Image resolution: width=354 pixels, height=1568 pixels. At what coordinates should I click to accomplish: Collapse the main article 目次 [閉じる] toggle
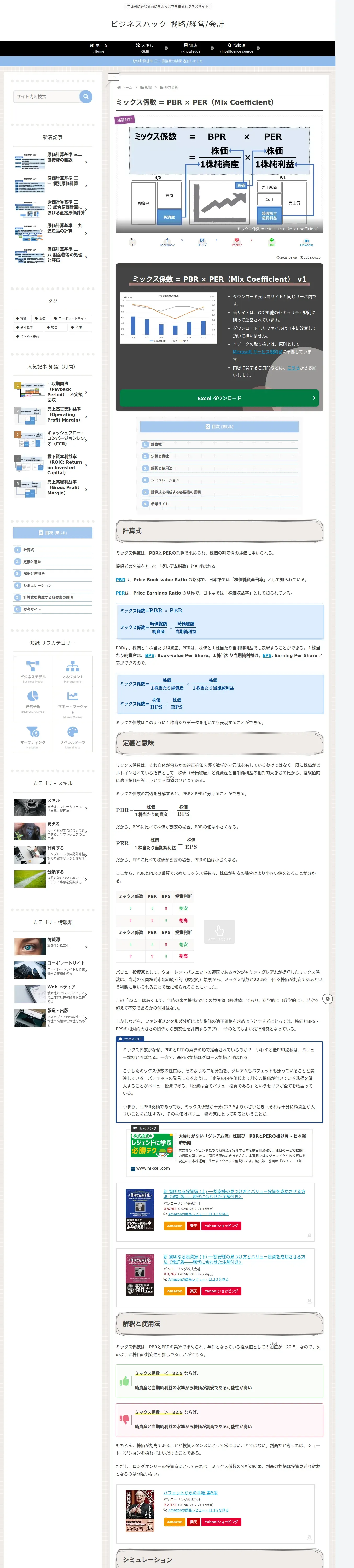[x=219, y=427]
